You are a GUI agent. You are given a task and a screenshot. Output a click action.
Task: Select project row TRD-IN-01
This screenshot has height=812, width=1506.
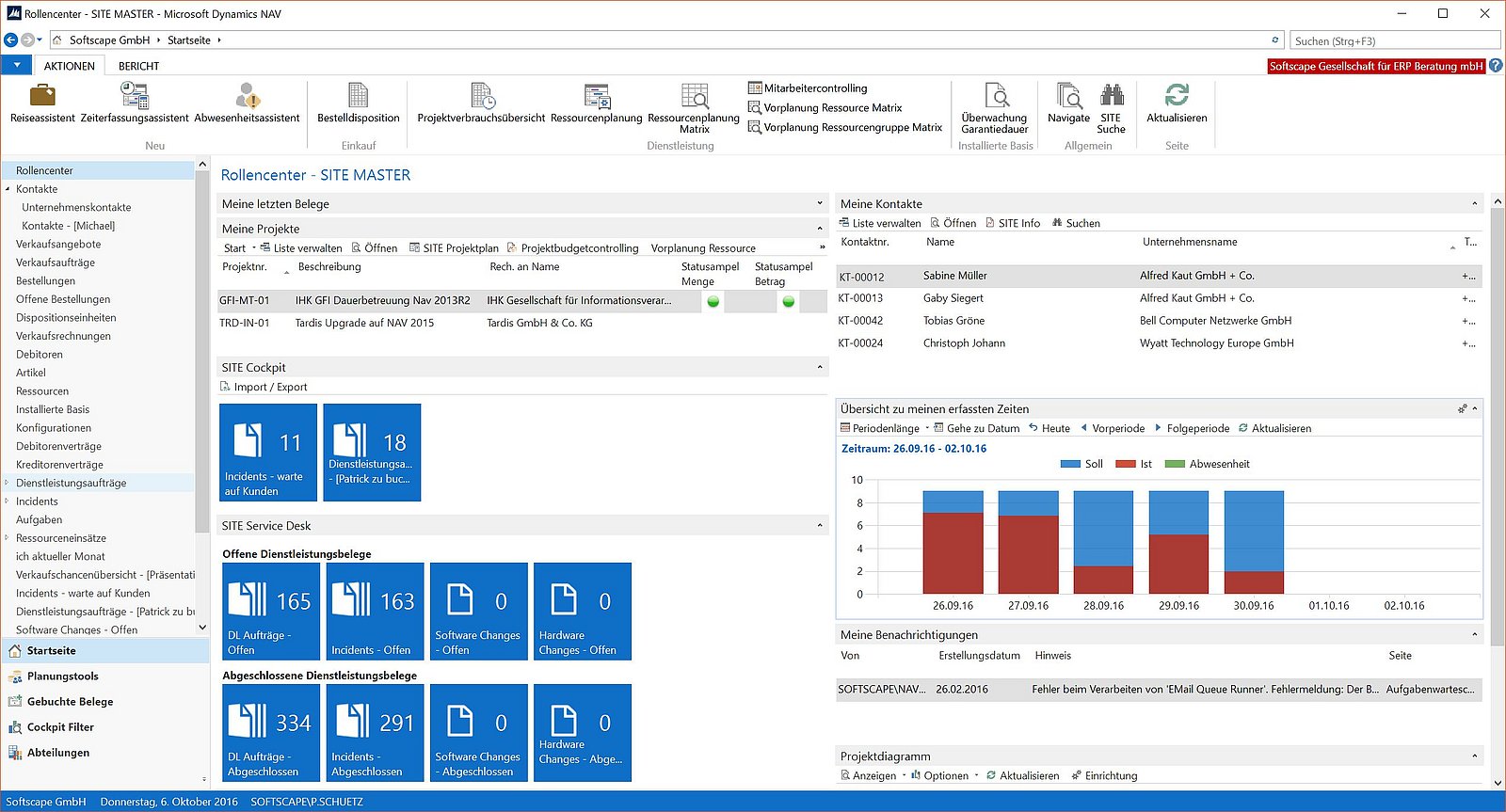[x=521, y=324]
